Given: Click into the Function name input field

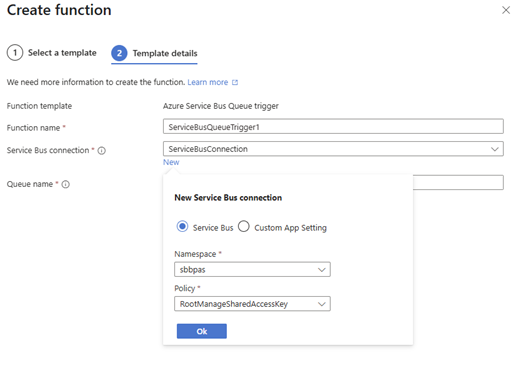Looking at the screenshot, I should coord(333,126).
